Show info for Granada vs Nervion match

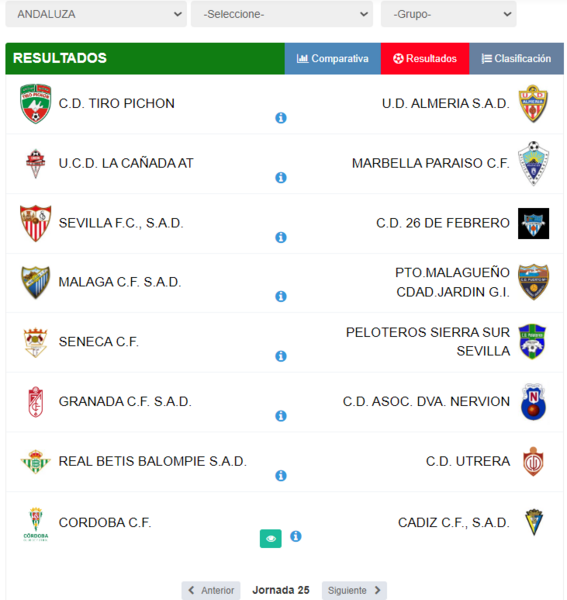(281, 416)
